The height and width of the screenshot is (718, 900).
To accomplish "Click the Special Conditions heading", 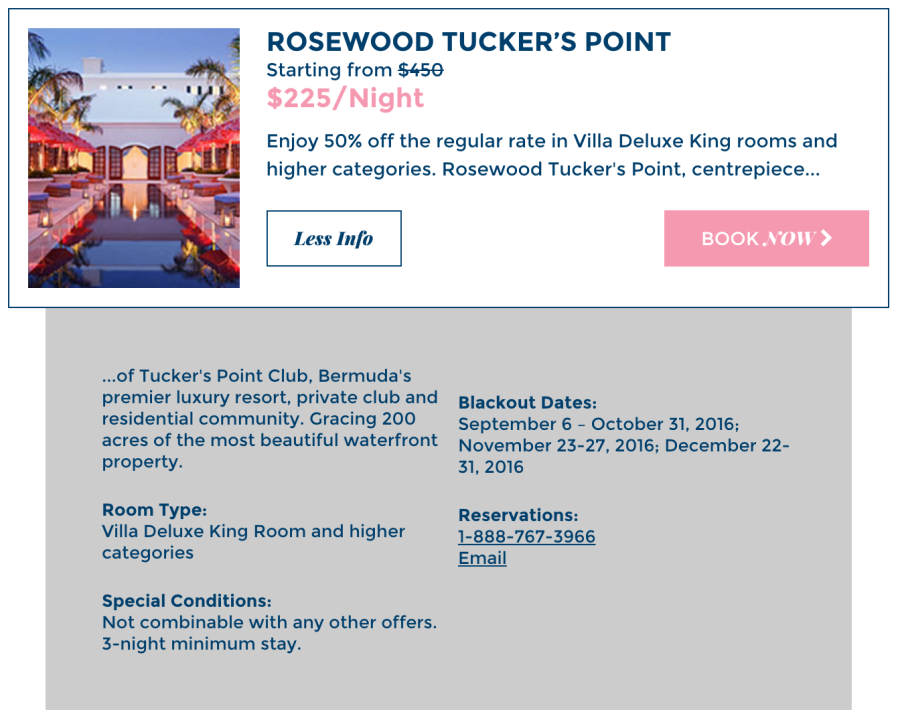I will (186, 601).
